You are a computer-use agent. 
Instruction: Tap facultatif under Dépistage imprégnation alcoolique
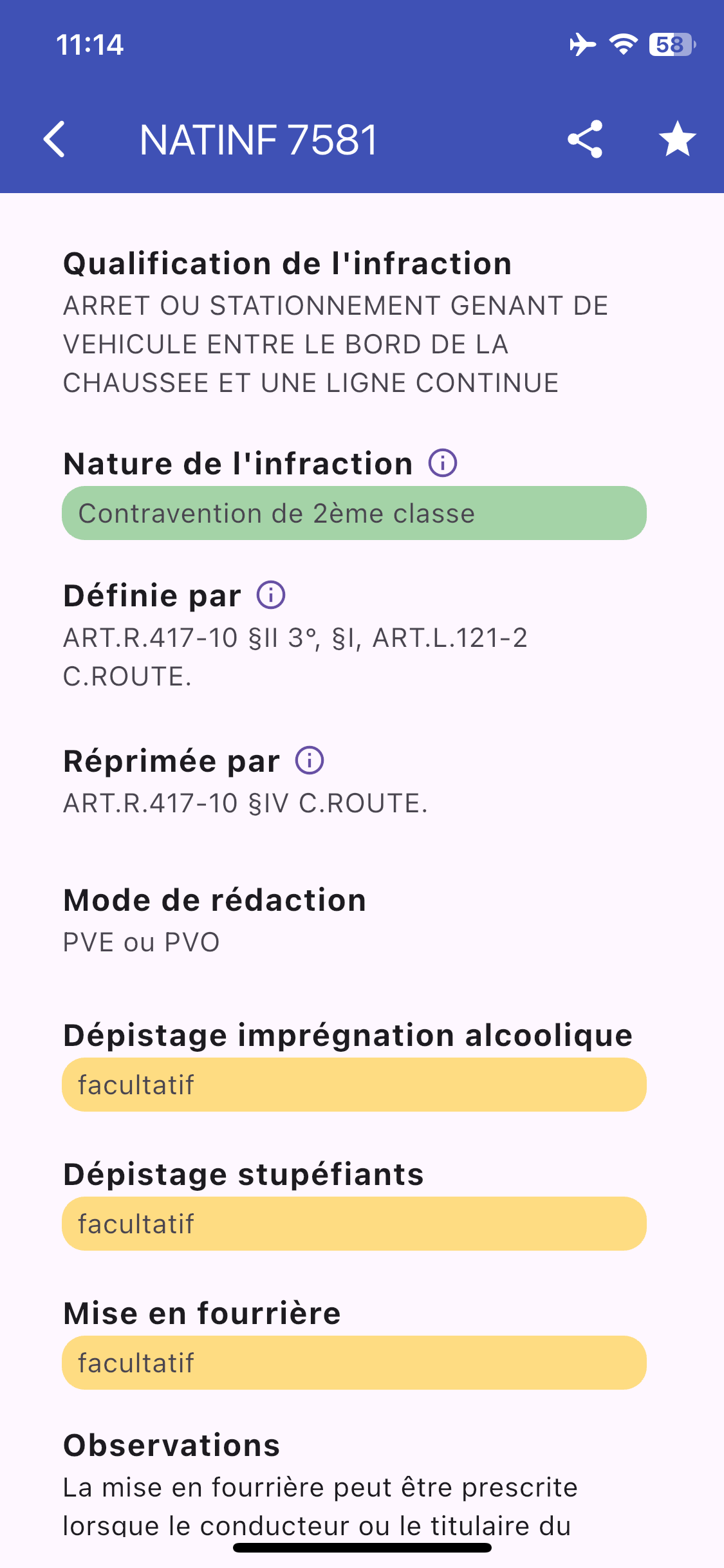click(354, 1085)
